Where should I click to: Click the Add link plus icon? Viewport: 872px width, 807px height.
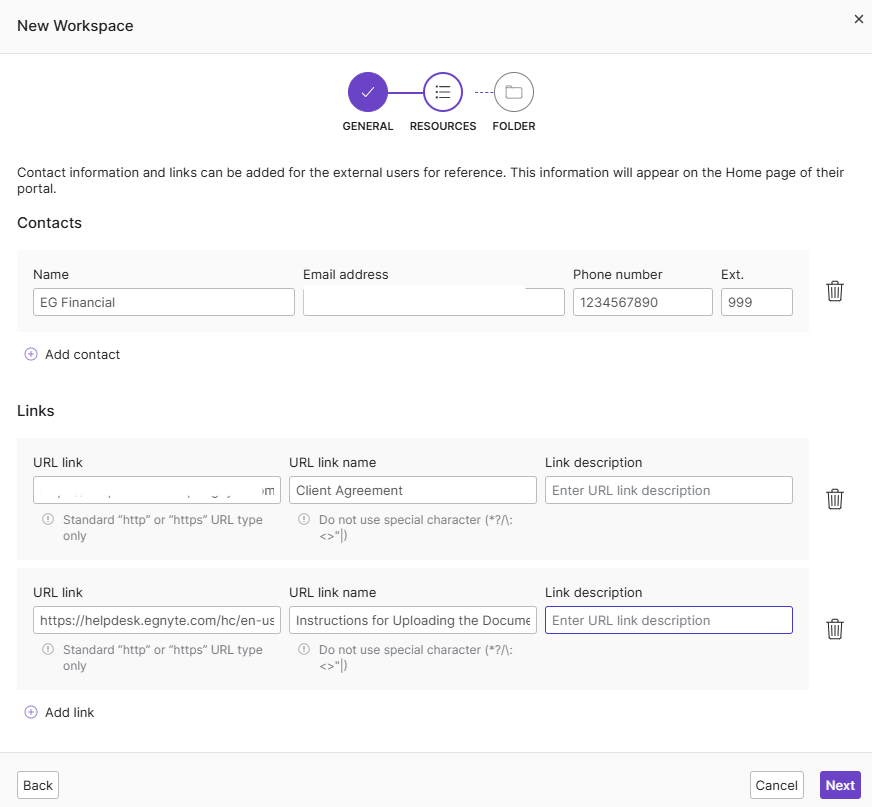pyautogui.click(x=31, y=712)
